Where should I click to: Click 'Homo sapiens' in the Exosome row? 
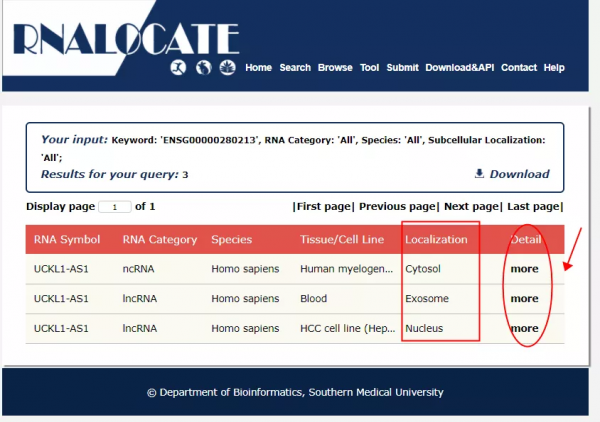tap(245, 298)
